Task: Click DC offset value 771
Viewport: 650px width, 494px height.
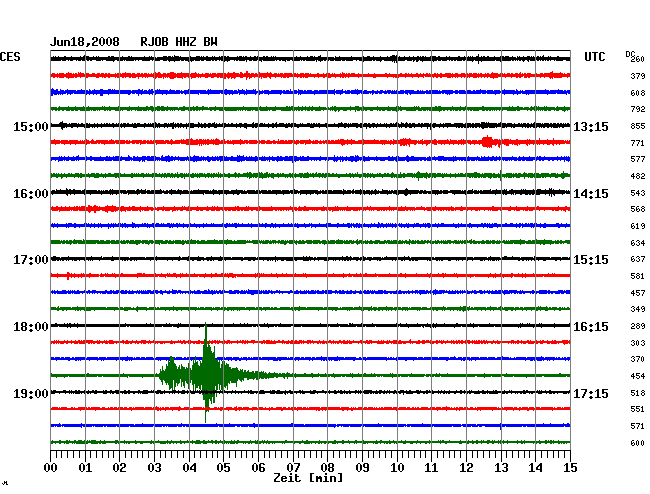Action: click(638, 143)
